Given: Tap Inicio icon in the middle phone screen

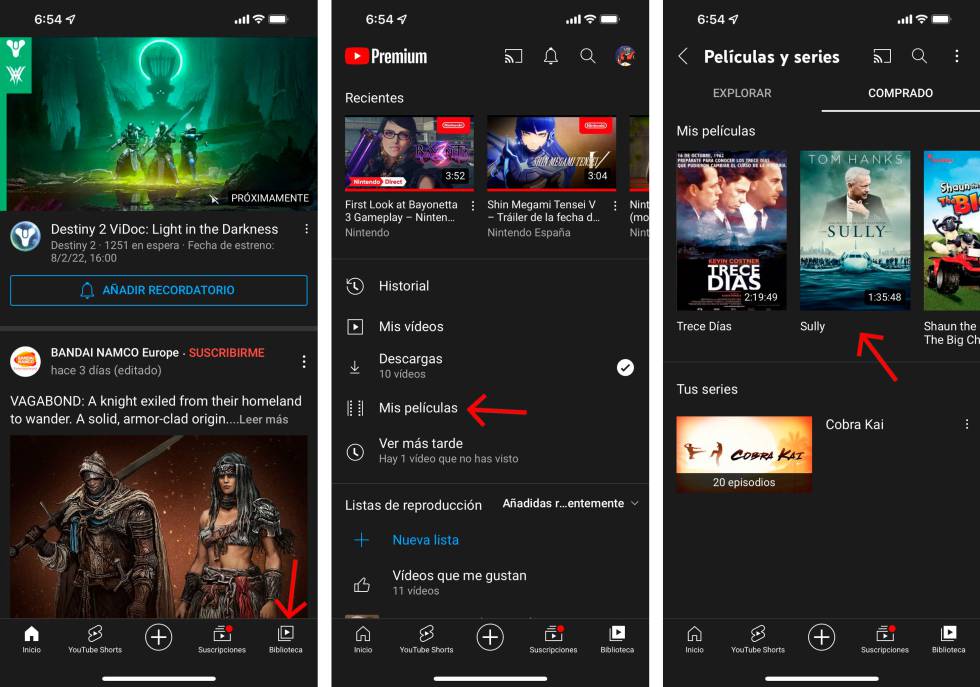Looking at the screenshot, I should pos(362,639).
